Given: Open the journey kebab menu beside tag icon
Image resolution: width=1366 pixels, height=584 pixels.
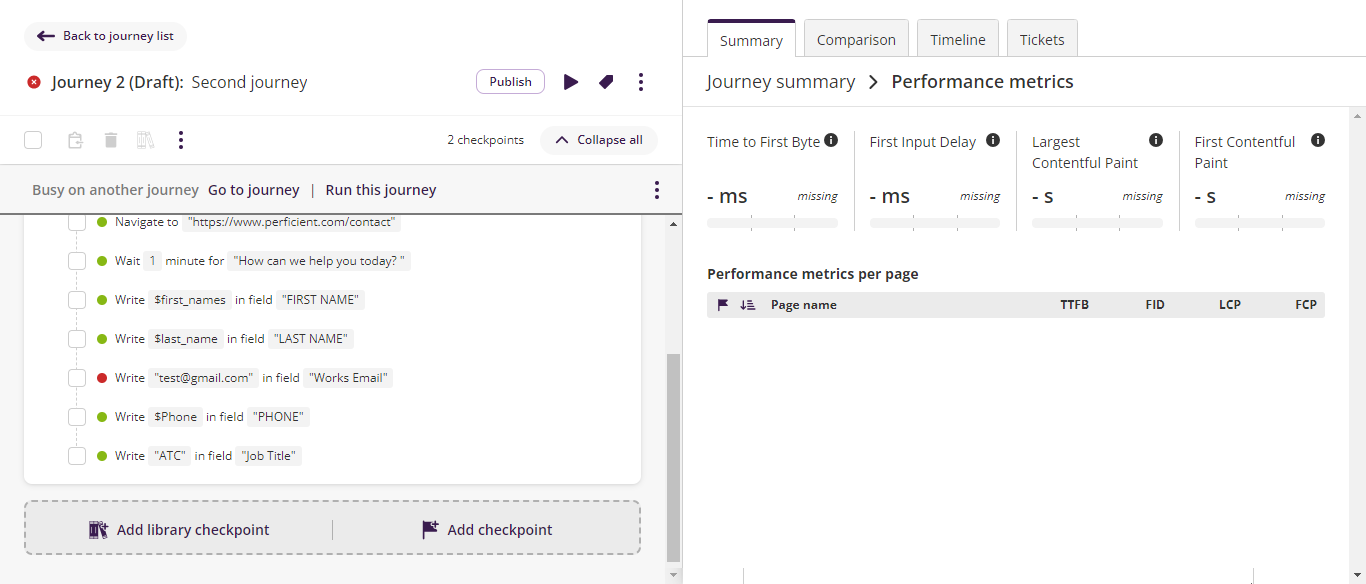Looking at the screenshot, I should [x=641, y=82].
